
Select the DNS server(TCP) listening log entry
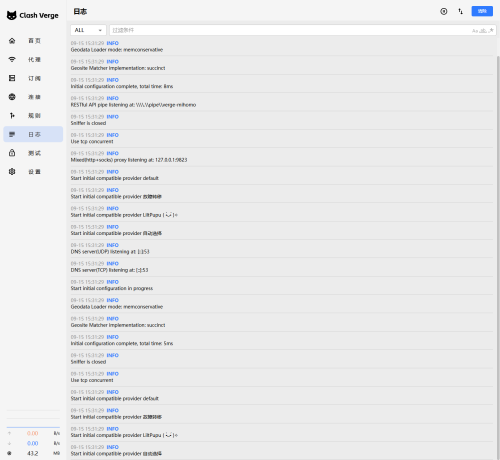282,267
